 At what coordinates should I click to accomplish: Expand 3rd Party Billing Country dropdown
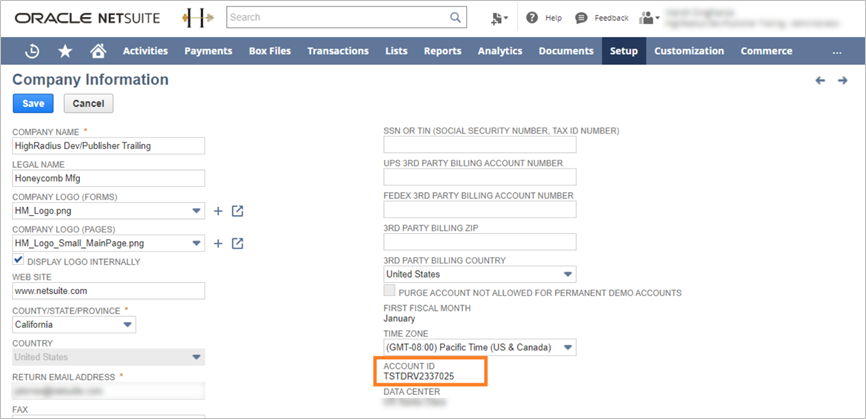[568, 274]
